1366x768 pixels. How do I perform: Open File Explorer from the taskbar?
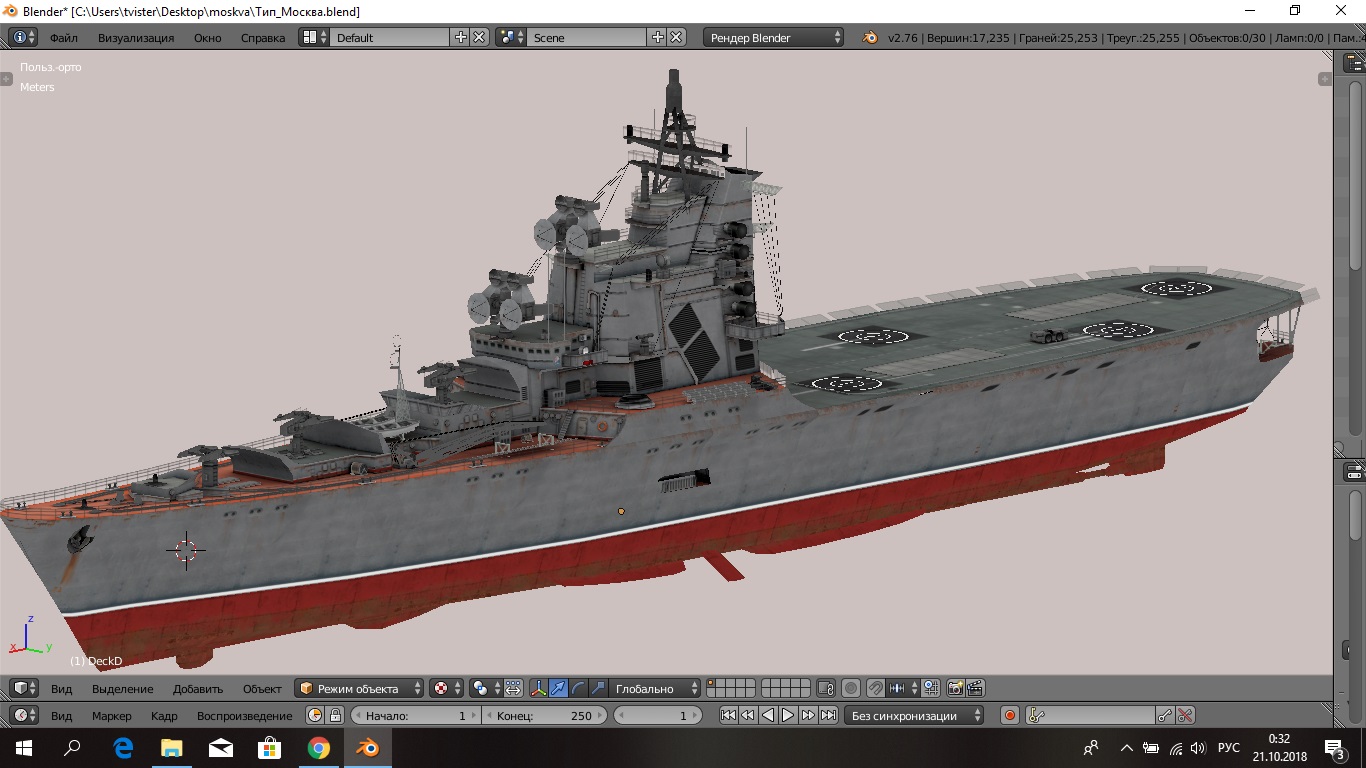tap(172, 748)
